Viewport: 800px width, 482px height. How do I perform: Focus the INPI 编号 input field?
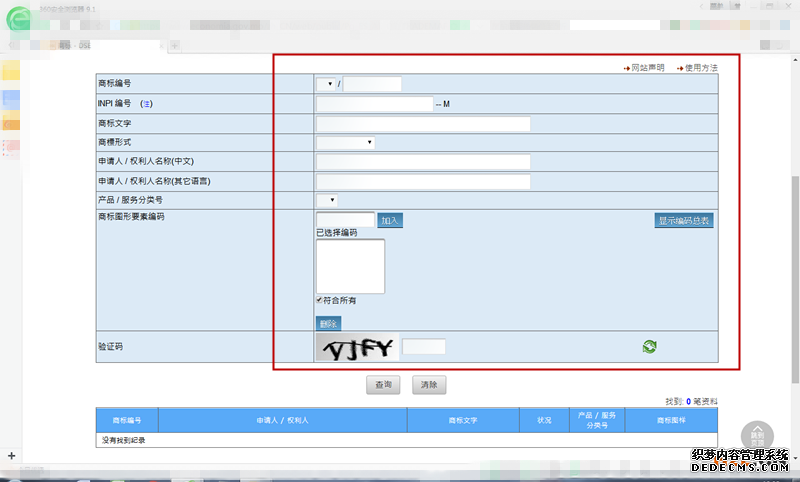click(x=374, y=104)
